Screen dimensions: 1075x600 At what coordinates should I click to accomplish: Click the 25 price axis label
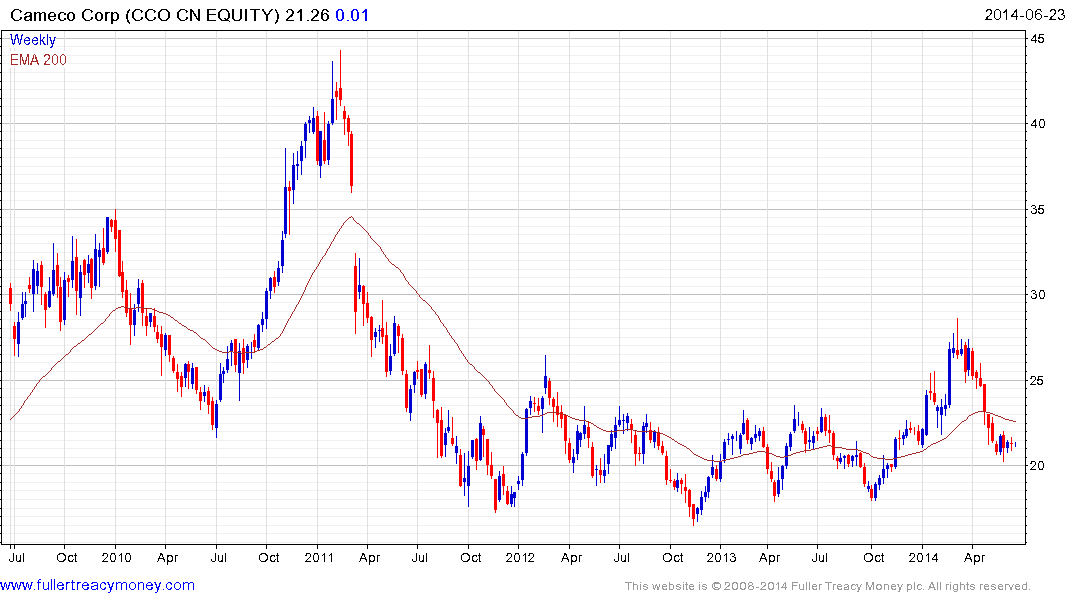[1038, 381]
